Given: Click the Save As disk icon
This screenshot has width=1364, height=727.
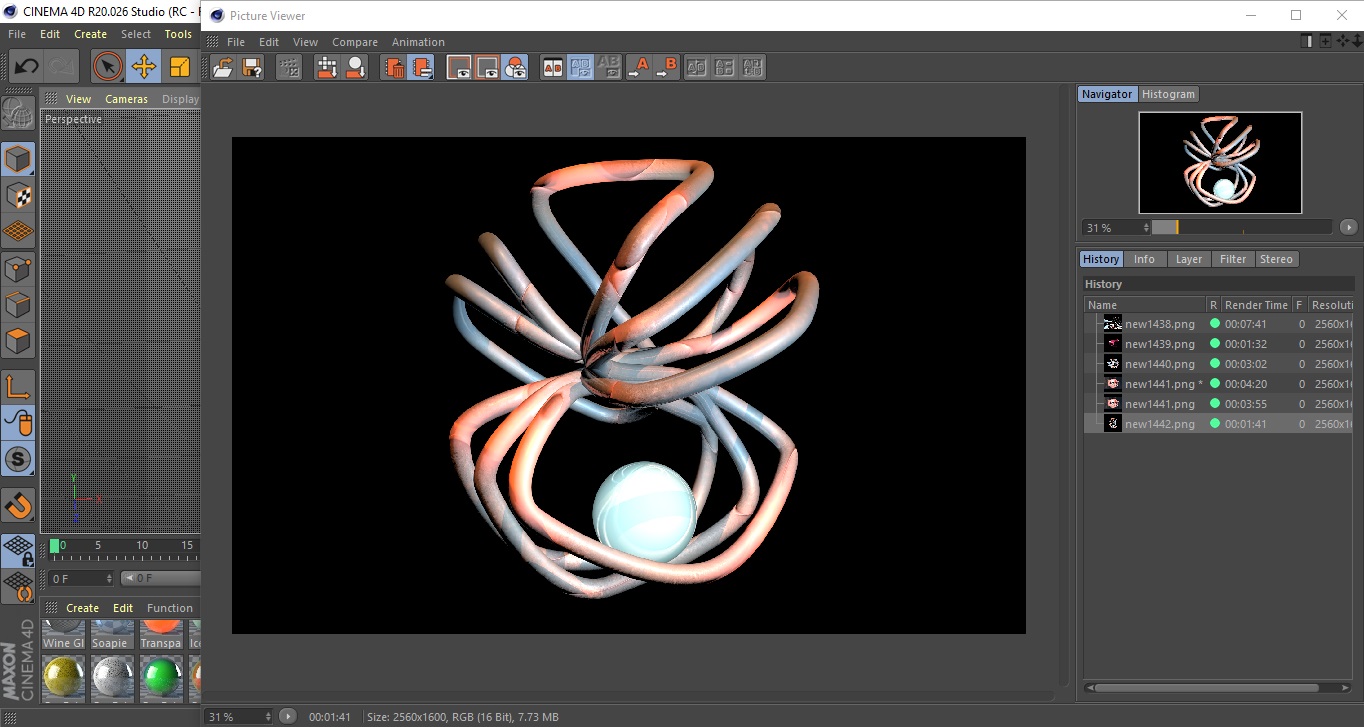Looking at the screenshot, I should pos(252,67).
